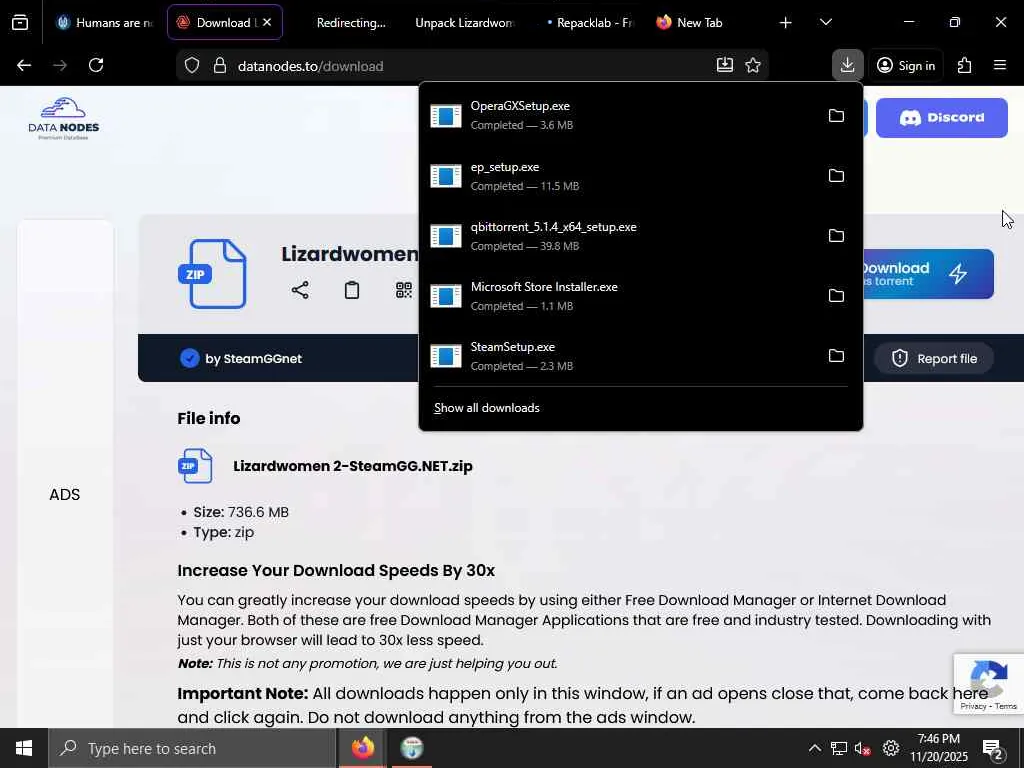
Task: Click the share icon under file title
Action: click(x=300, y=290)
